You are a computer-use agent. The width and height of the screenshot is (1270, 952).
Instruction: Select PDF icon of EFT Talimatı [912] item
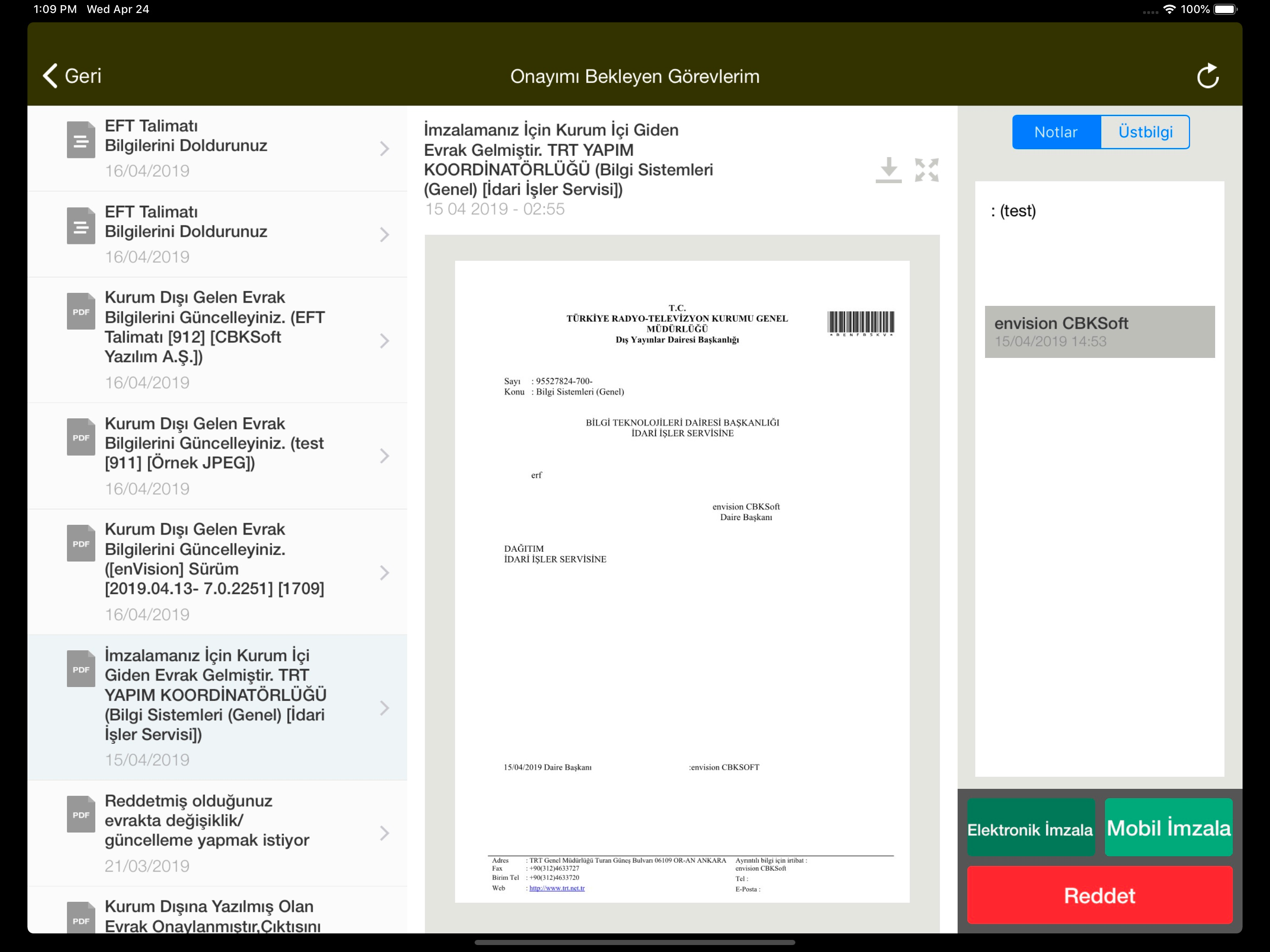81,311
